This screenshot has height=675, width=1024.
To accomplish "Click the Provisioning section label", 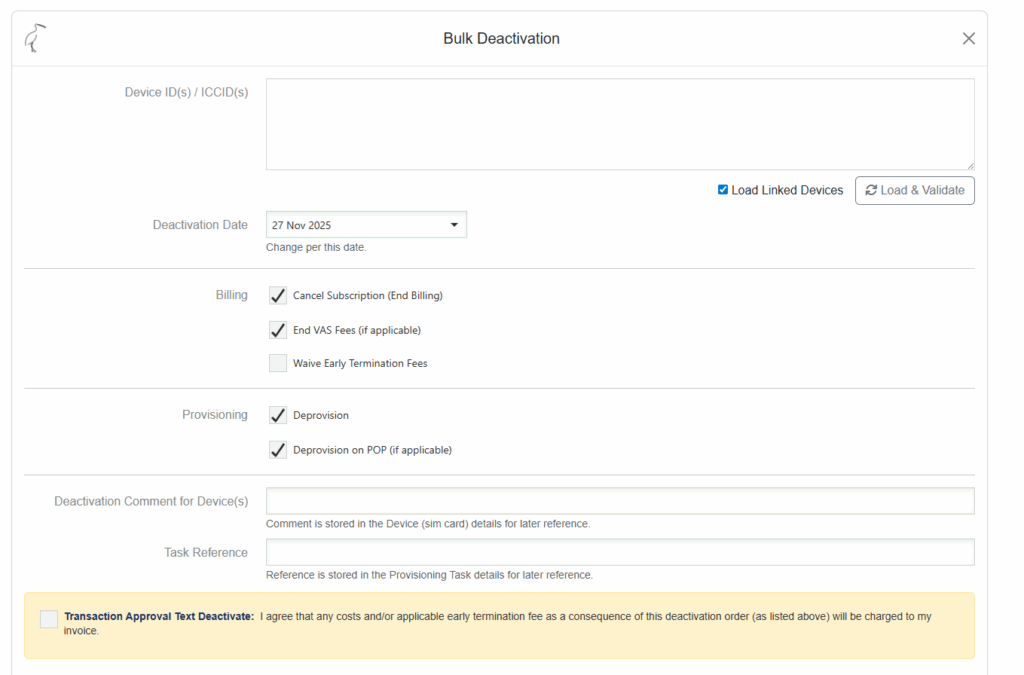I will coord(214,415).
